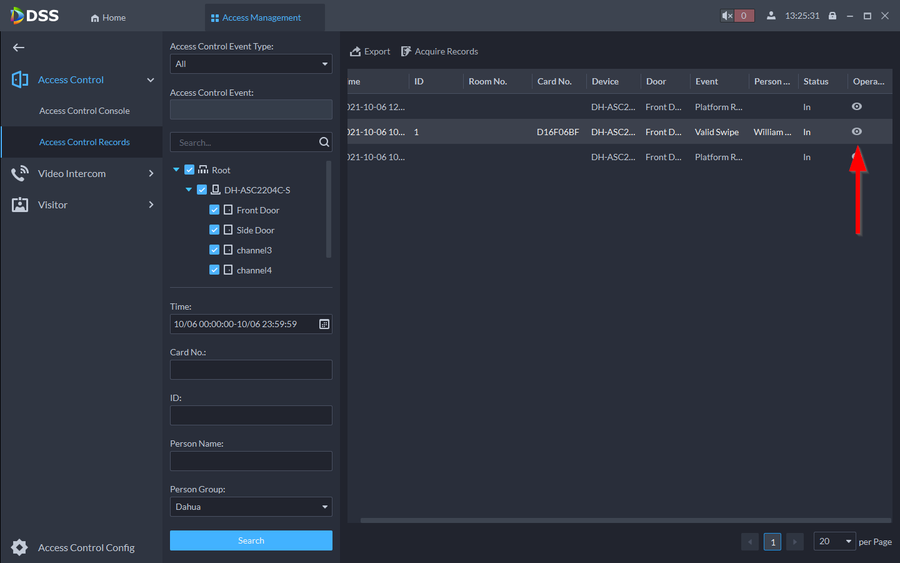Uncheck the channel4 checkbox
The height and width of the screenshot is (563, 900).
pyautogui.click(x=215, y=270)
